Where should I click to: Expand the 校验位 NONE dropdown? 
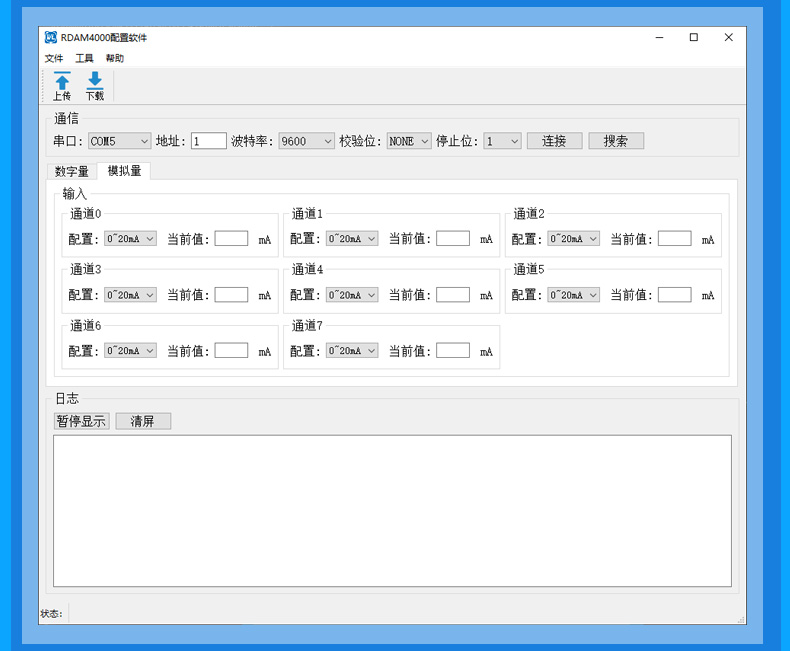[409, 141]
